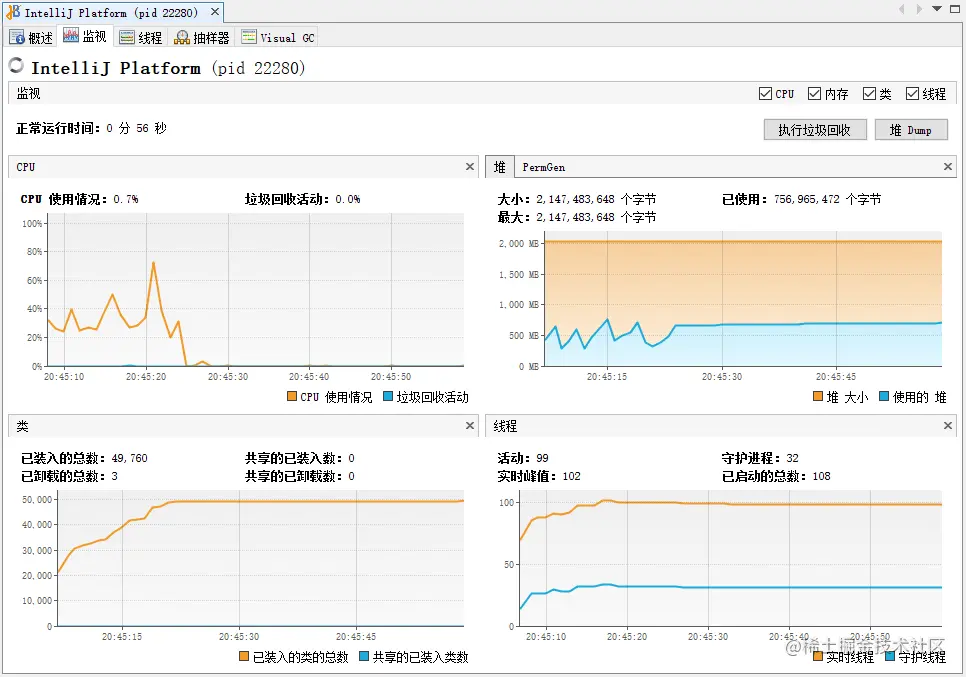Screen dimensions: 966x677
Task: Click the orange CPU 使用情况 legend swatch
Action: (x=292, y=396)
